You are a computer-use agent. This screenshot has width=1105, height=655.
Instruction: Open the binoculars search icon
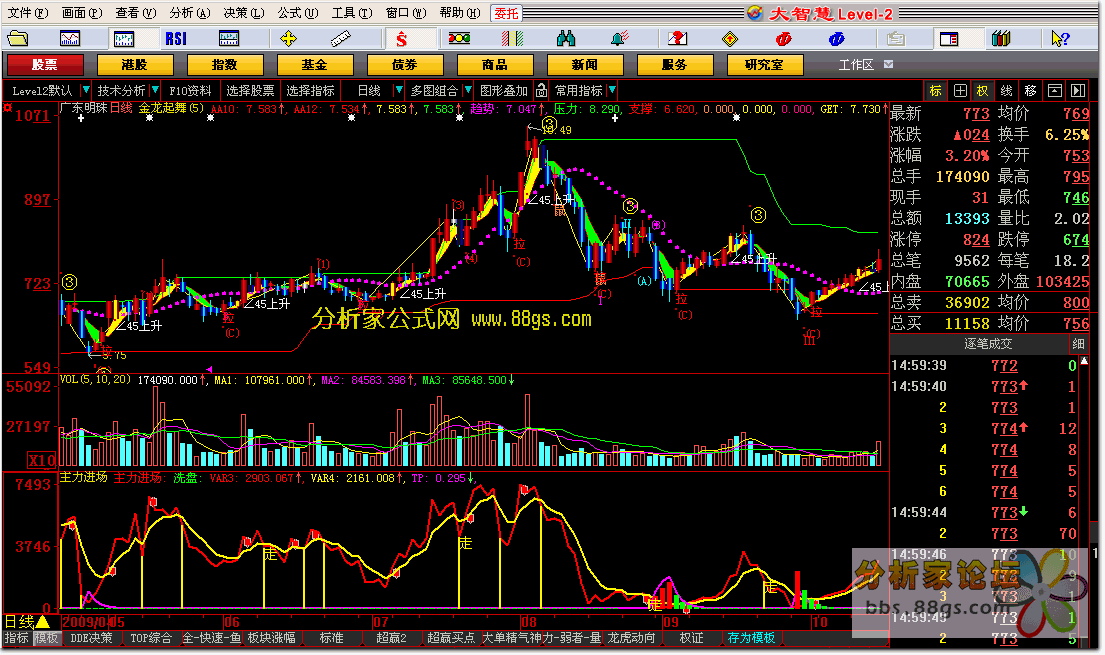point(566,38)
